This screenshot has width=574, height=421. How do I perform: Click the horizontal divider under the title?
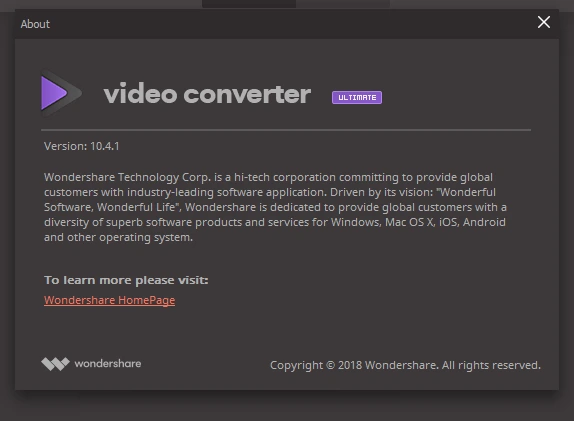point(286,130)
